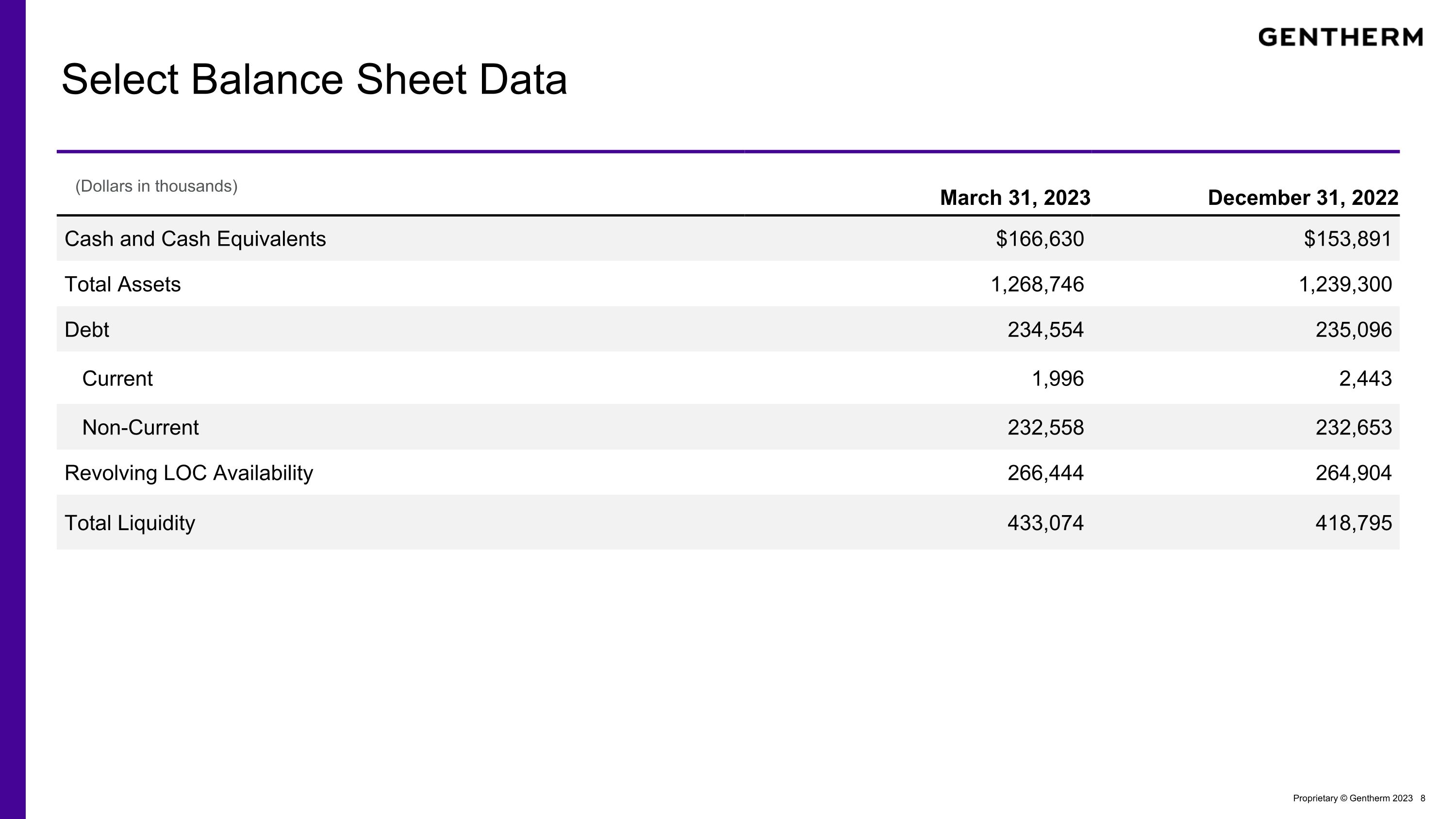Image resolution: width=1456 pixels, height=819 pixels.
Task: Click the 232,653 non-current debt value
Action: pyautogui.click(x=1353, y=428)
